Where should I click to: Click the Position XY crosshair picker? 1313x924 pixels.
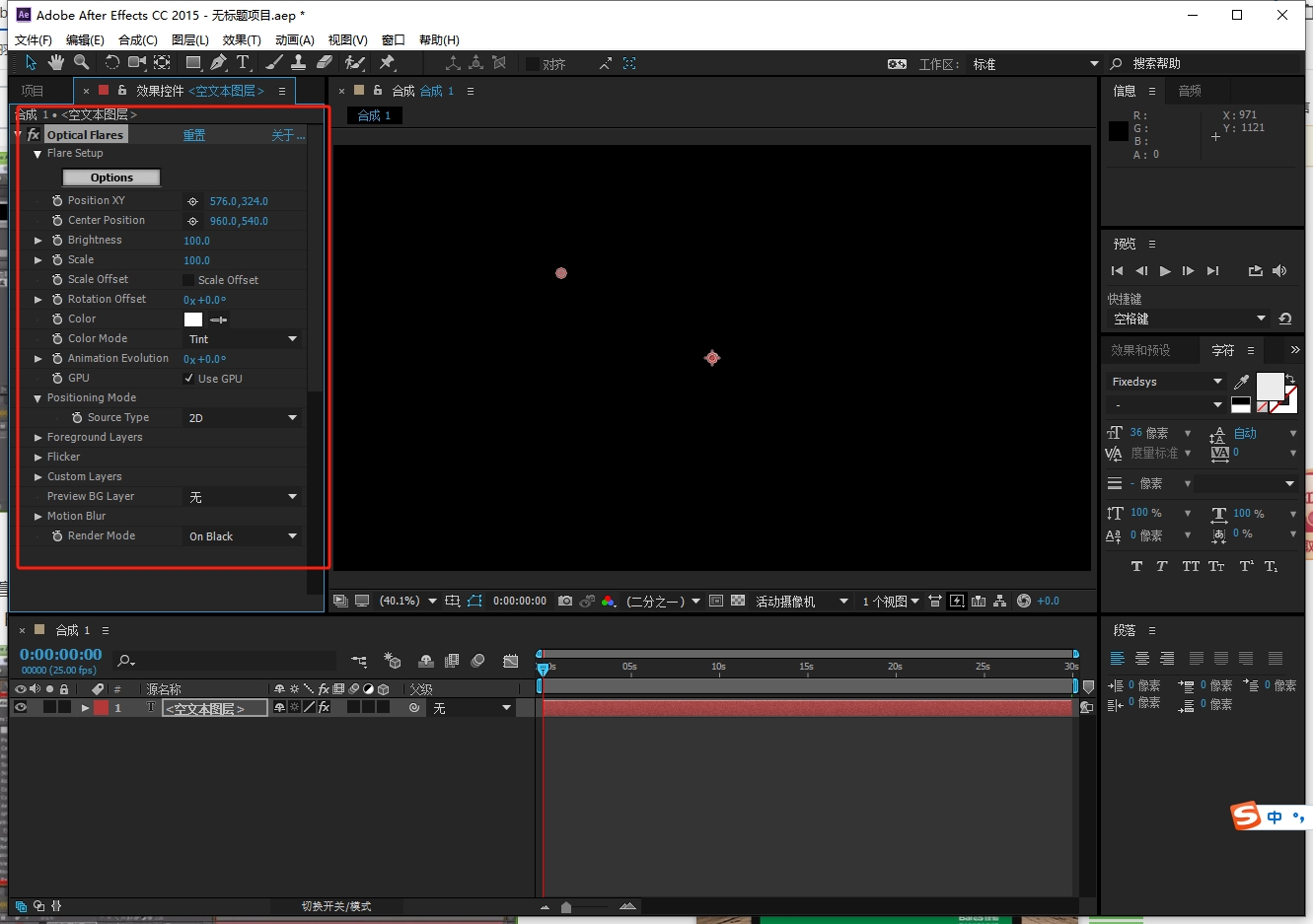(x=193, y=201)
